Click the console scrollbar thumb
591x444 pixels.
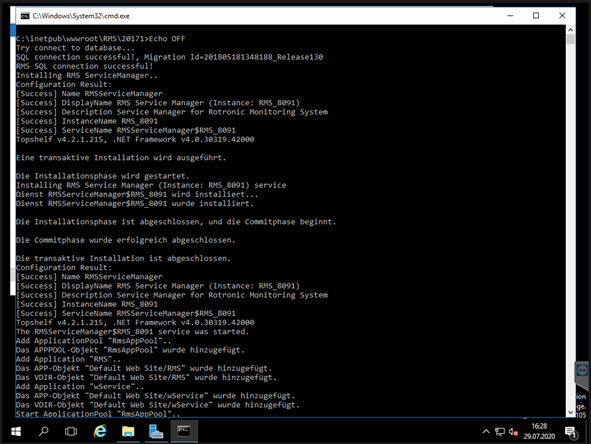pos(571,39)
